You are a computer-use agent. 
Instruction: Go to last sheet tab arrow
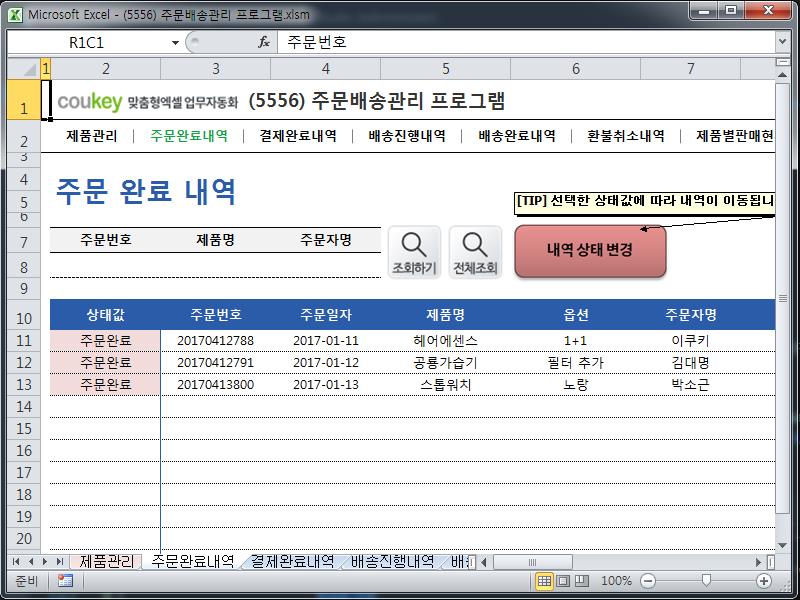(x=60, y=562)
